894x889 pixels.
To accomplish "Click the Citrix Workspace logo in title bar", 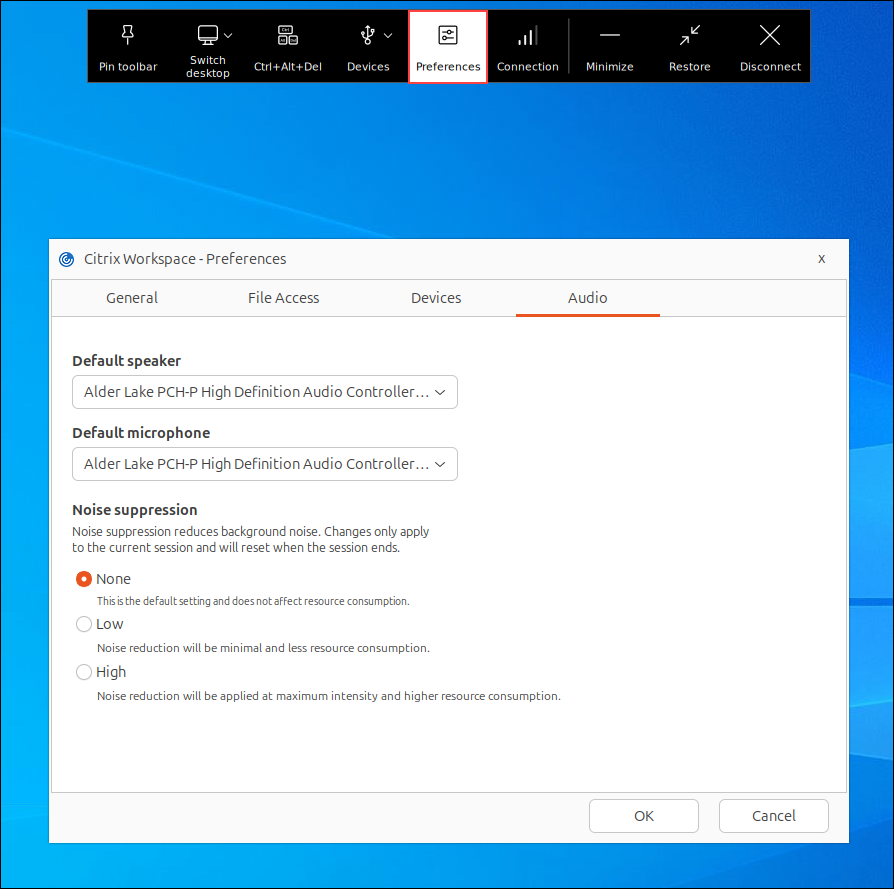I will [x=67, y=259].
